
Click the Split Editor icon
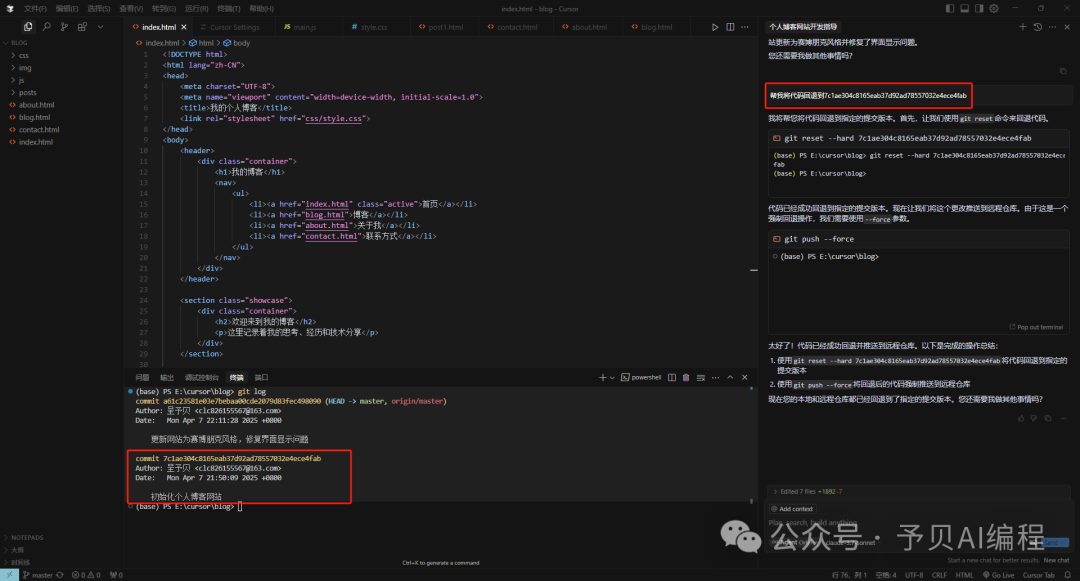(729, 27)
